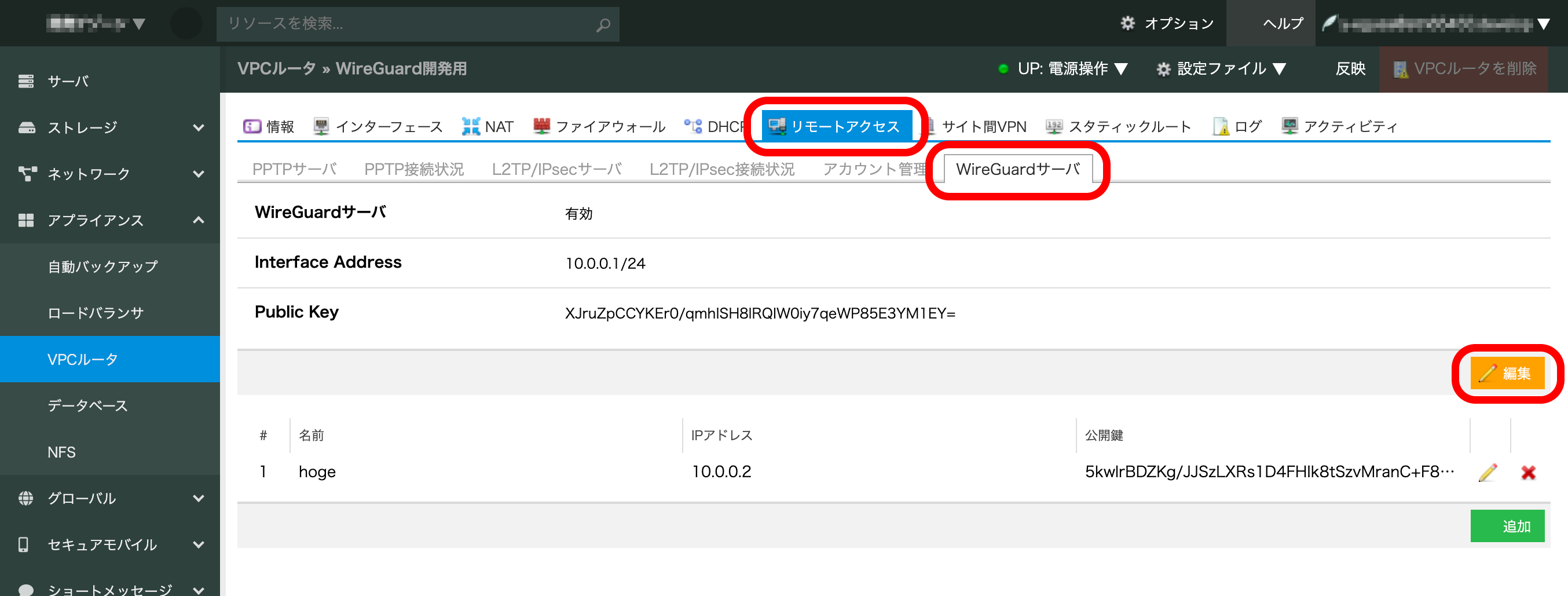Open the PPTPサーバ tab
The height and width of the screenshot is (596, 1568).
[x=295, y=169]
